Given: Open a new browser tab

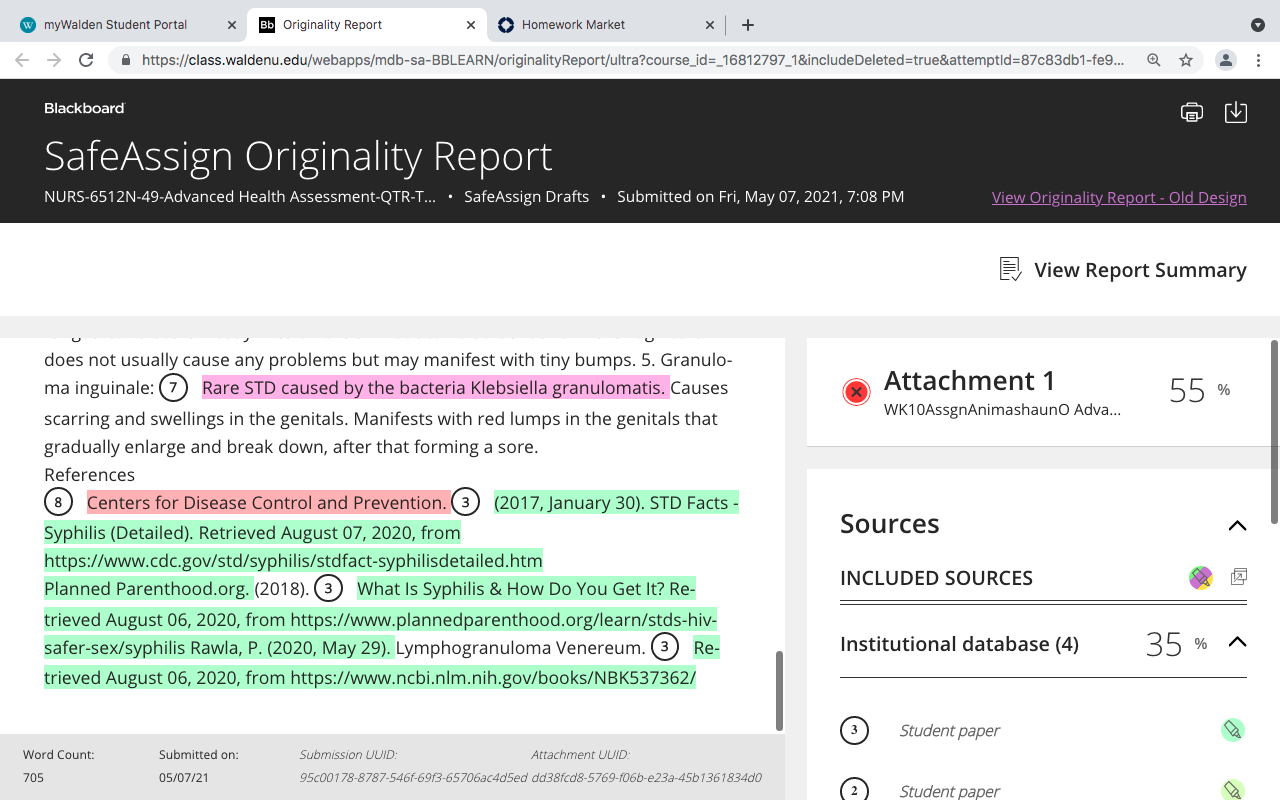Looking at the screenshot, I should click(748, 25).
